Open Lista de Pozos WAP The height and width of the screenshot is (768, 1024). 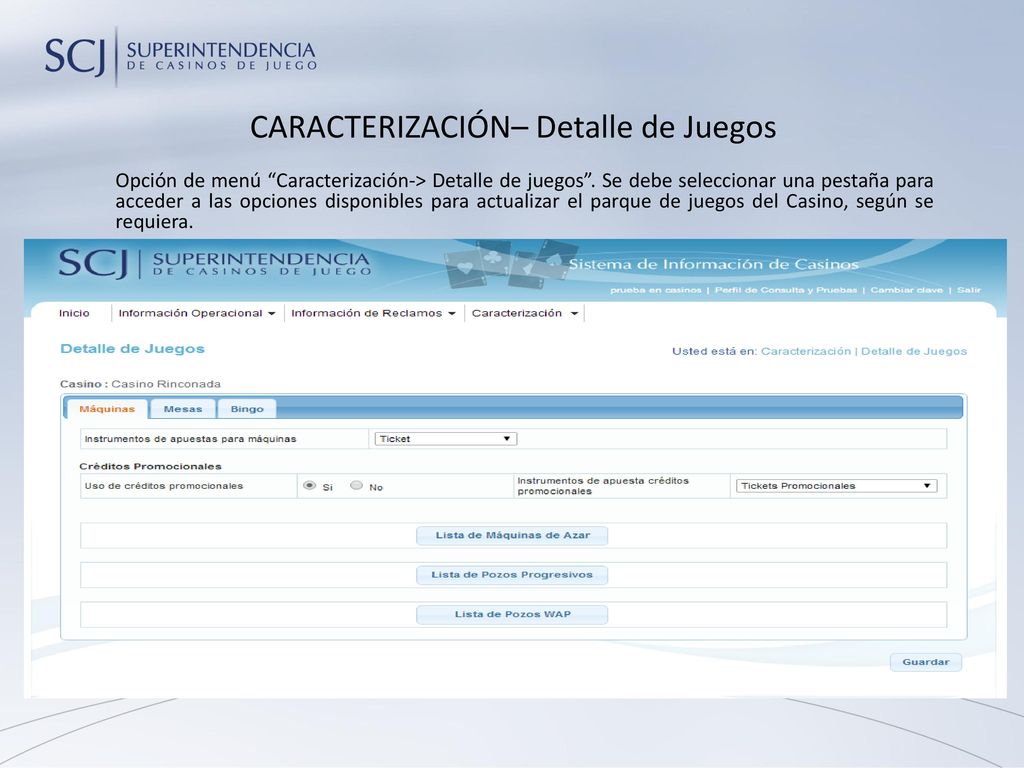click(x=512, y=615)
